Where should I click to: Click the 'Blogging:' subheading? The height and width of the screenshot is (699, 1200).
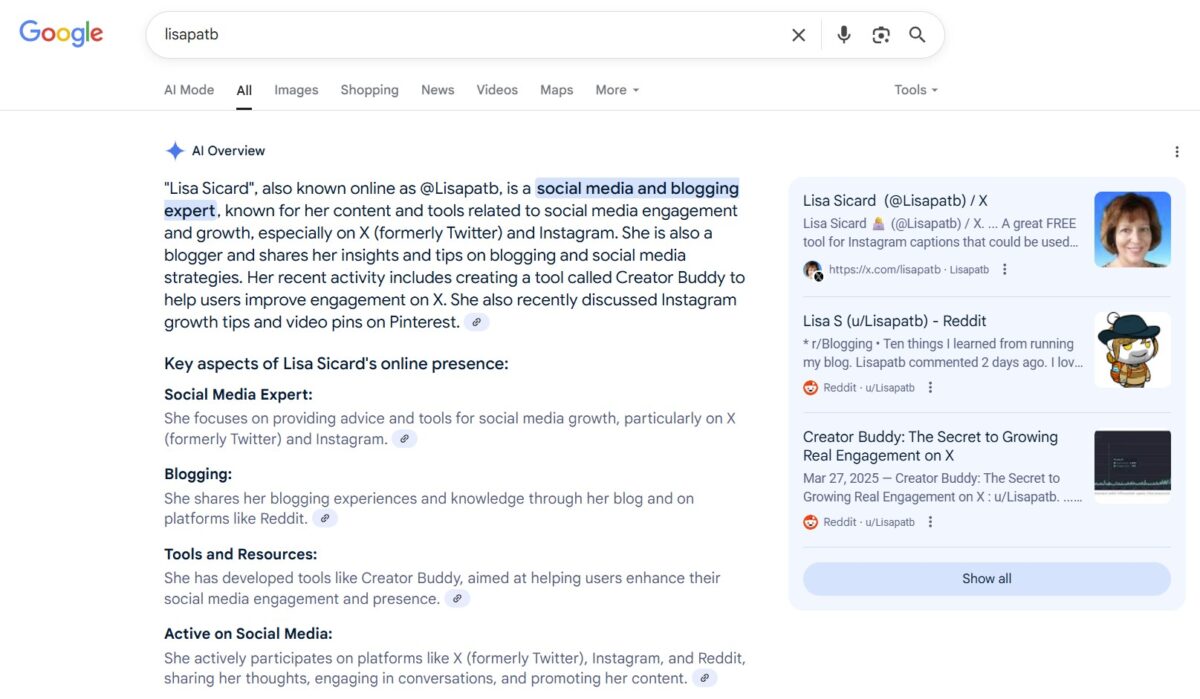coord(198,475)
